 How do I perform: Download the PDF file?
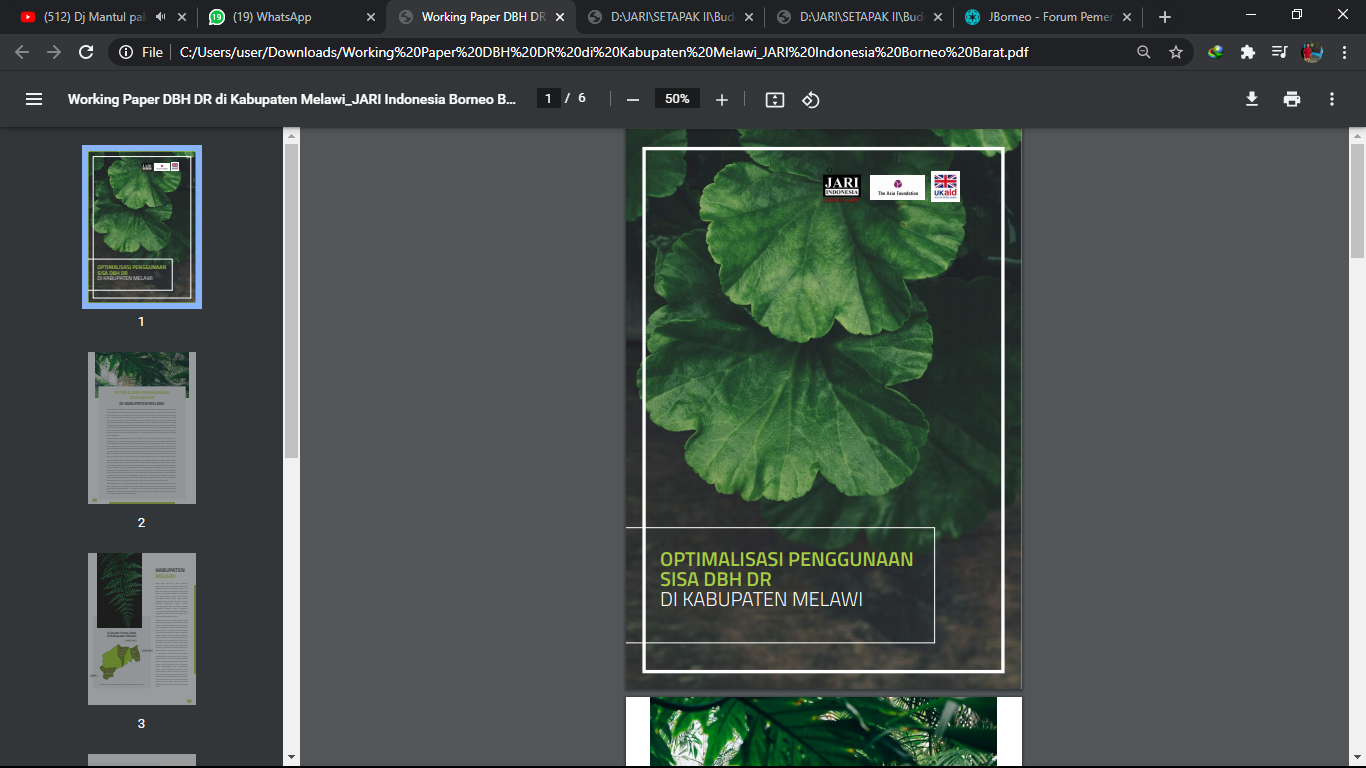(x=1251, y=99)
